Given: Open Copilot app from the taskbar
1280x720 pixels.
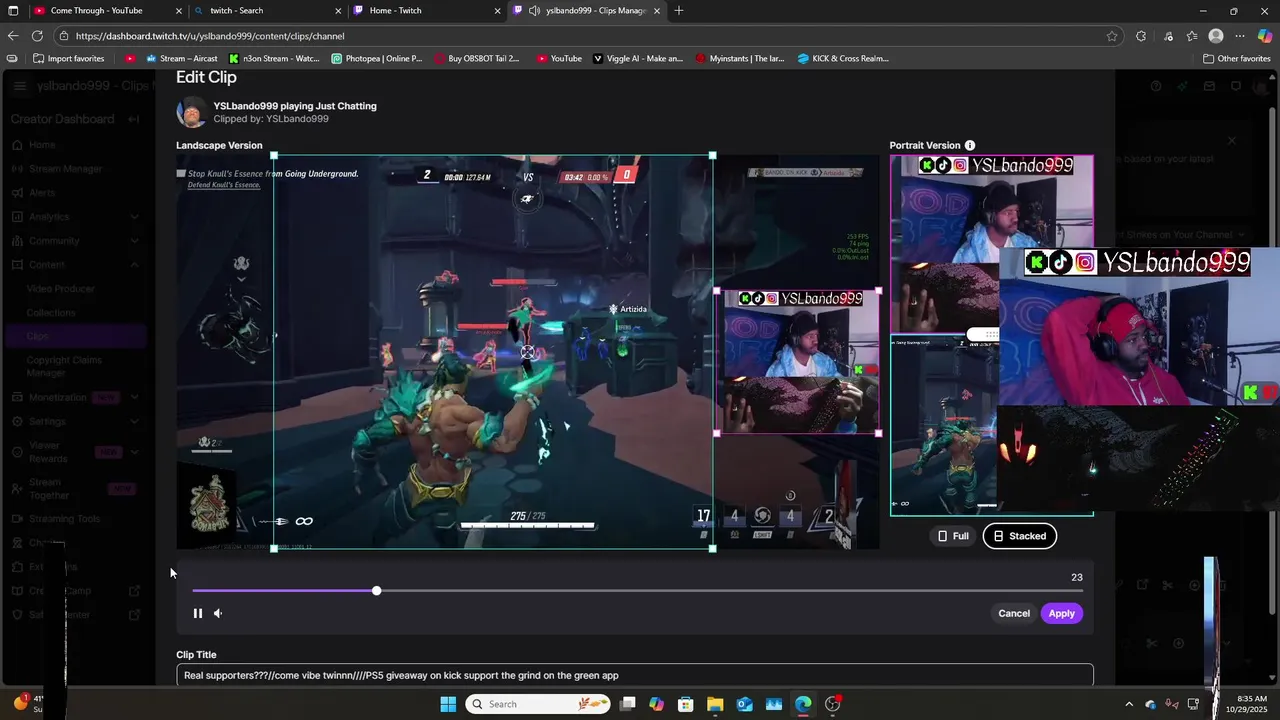Looking at the screenshot, I should pos(656,704).
